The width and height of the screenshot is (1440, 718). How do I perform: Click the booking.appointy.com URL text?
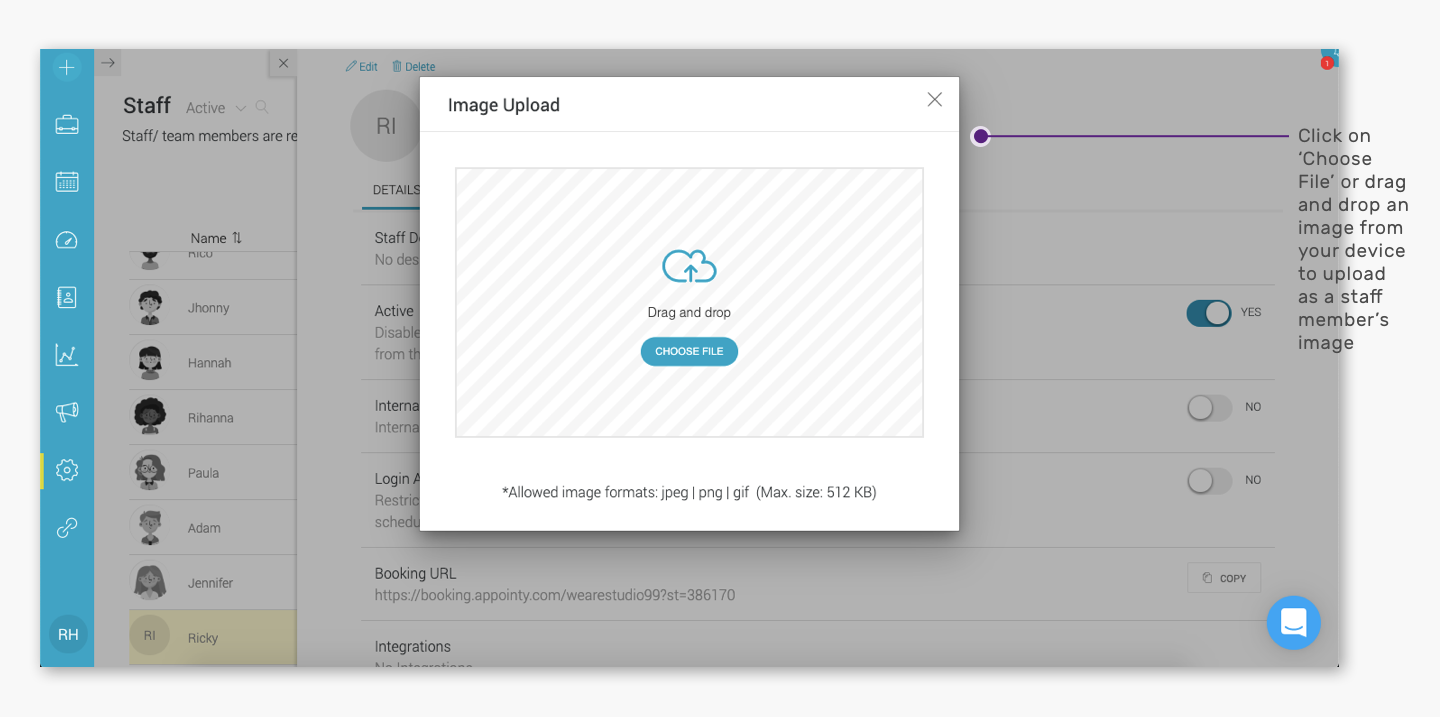pos(555,595)
